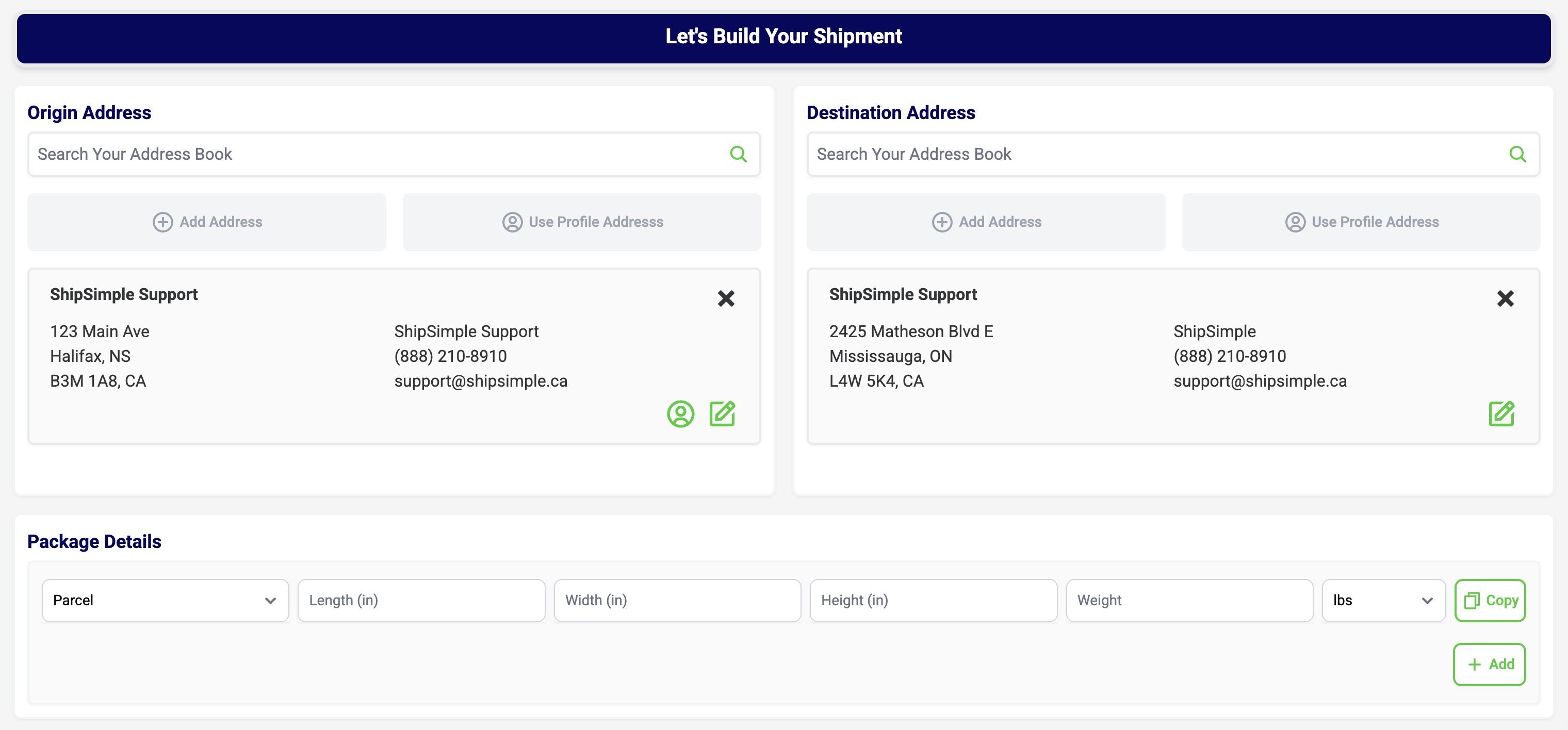Screen dimensions: 1568x730
Task: Click the Add package button
Action: tap(1489, 665)
